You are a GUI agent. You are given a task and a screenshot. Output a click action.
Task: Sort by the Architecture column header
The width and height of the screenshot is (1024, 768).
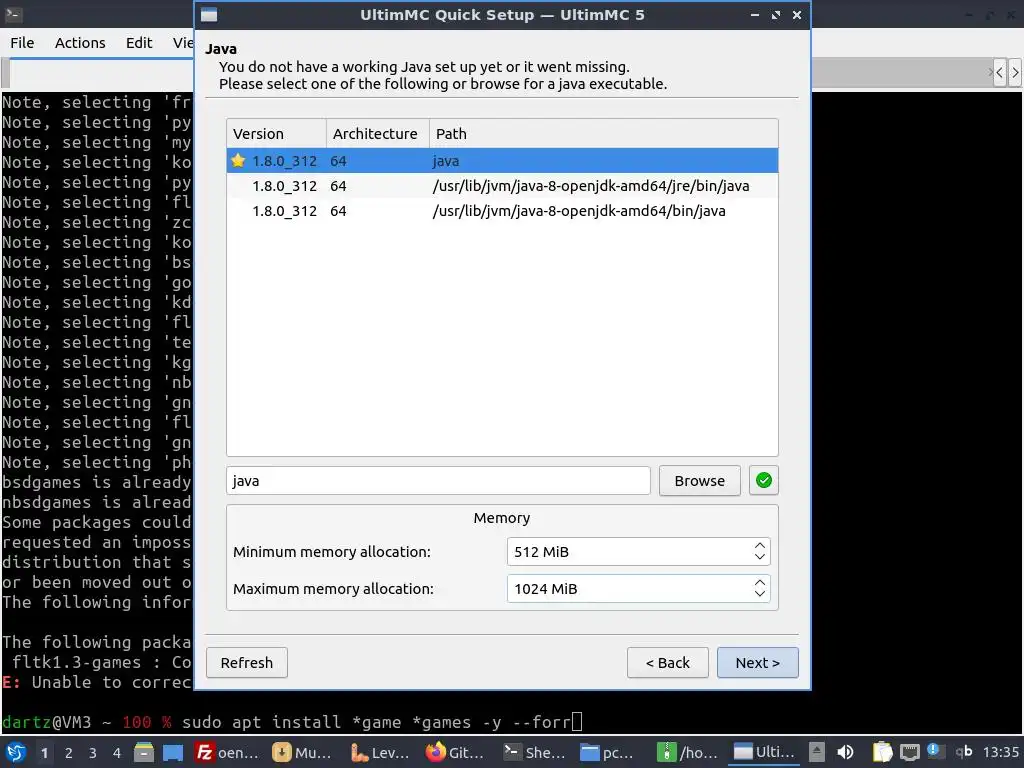[x=377, y=134]
